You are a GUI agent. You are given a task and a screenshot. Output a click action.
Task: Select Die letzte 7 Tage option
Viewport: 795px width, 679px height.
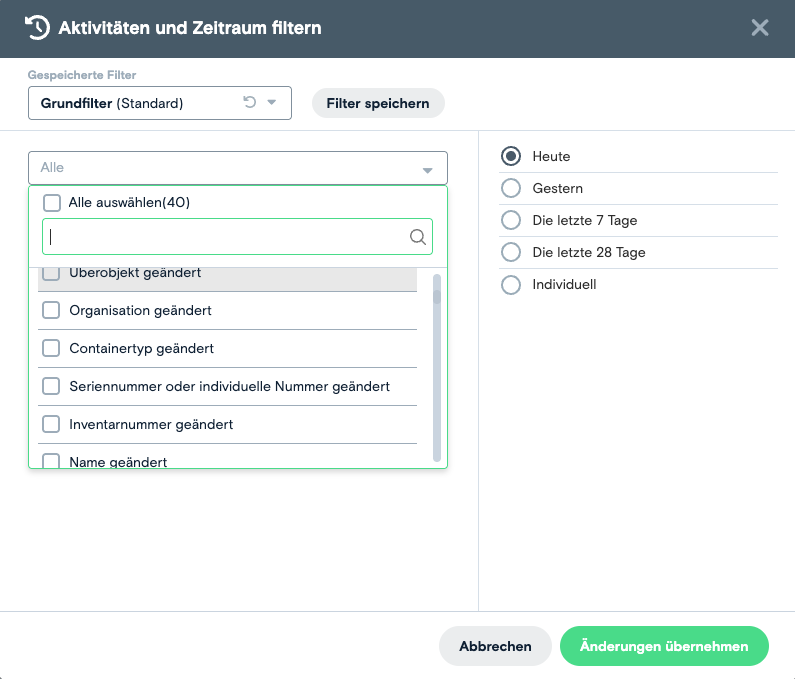[x=511, y=220]
